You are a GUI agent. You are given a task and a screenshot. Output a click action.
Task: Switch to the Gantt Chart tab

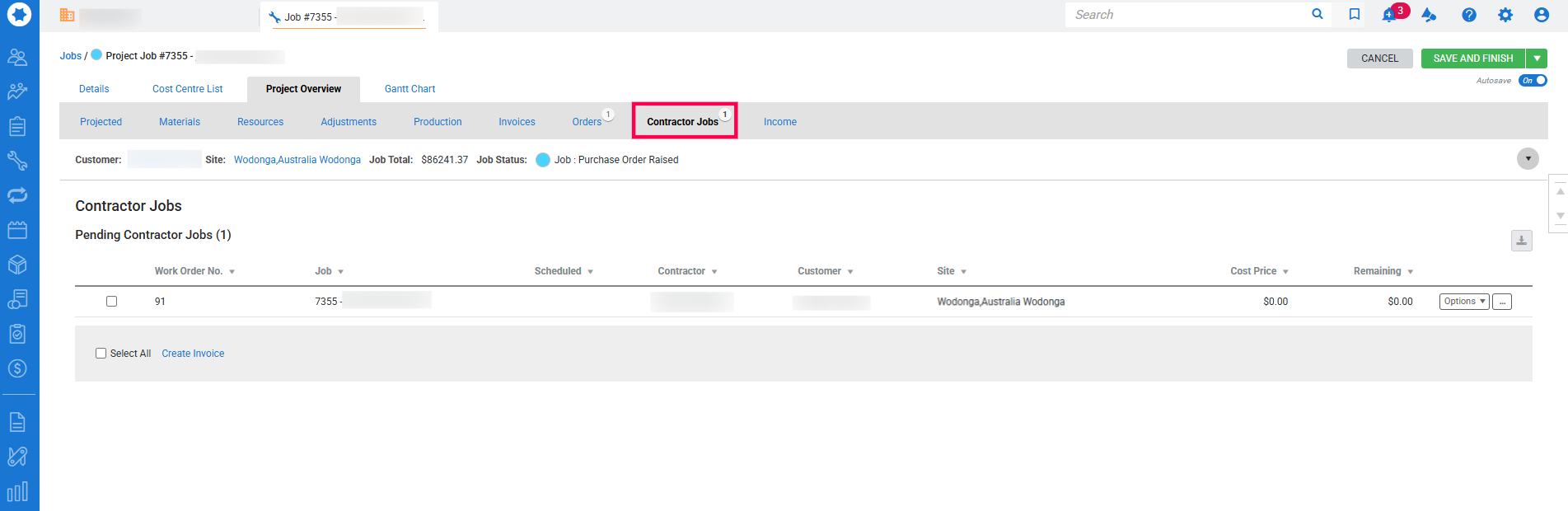pyautogui.click(x=410, y=89)
